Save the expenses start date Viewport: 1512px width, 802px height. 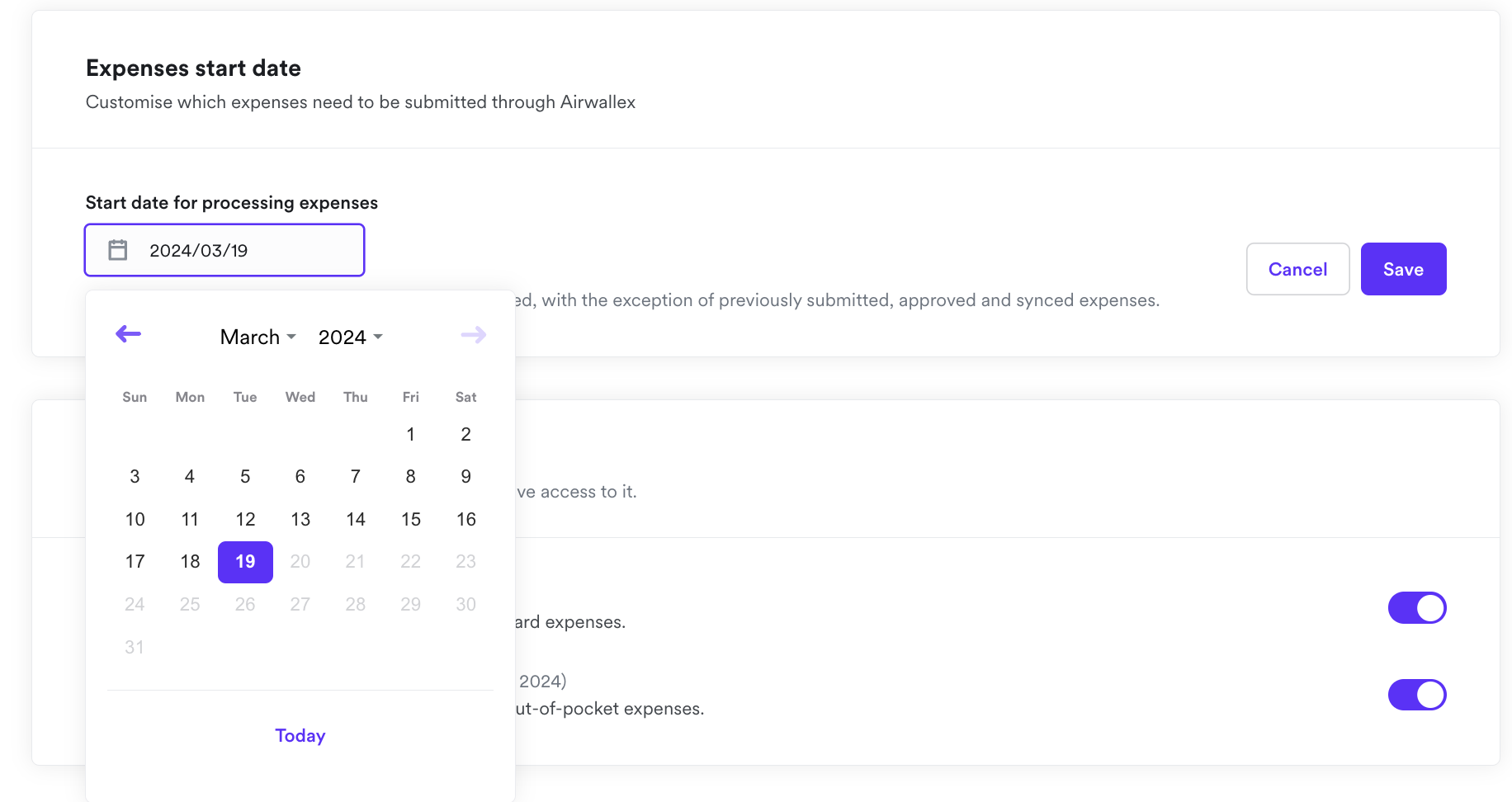point(1403,269)
